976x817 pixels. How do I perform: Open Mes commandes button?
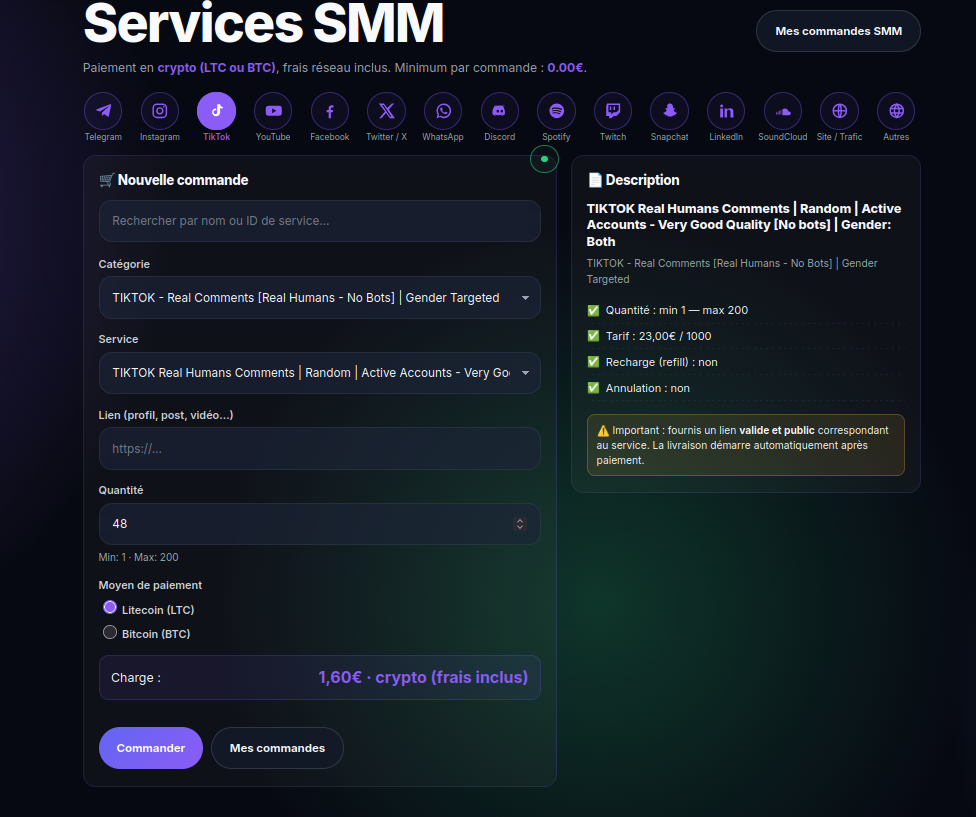pos(277,748)
